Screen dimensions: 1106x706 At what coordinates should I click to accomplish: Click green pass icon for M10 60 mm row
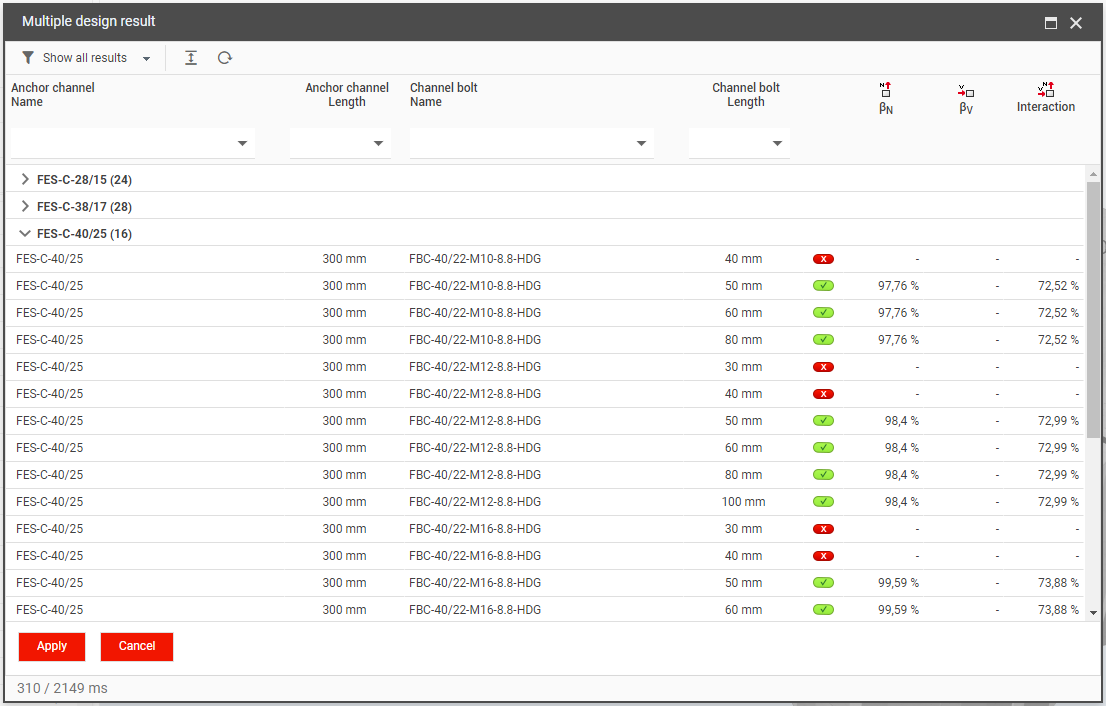click(x=823, y=312)
